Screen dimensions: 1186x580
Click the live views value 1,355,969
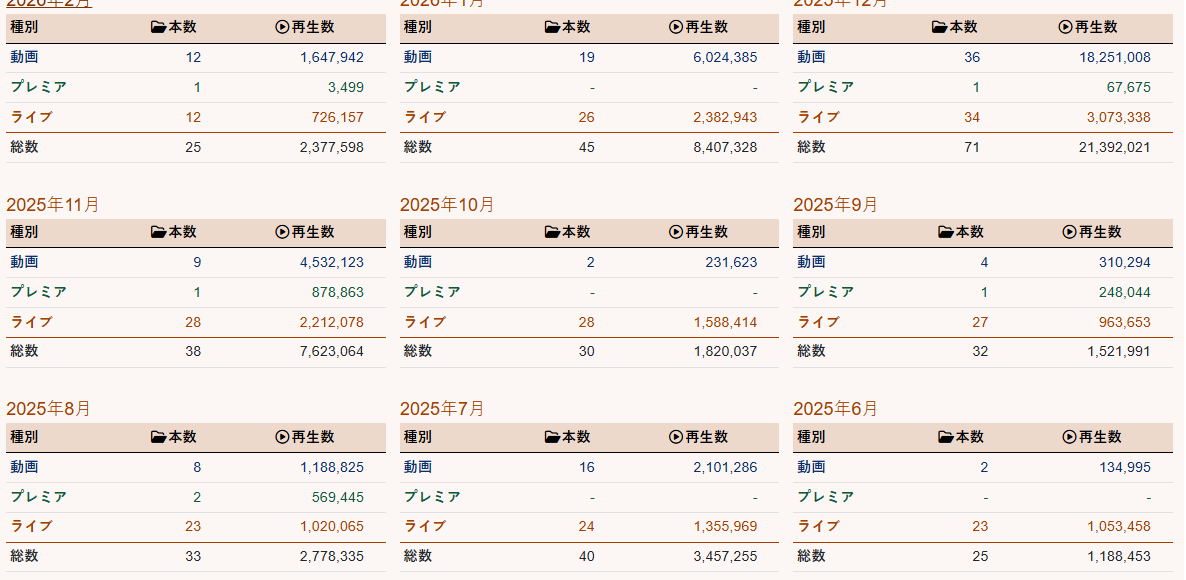click(725, 526)
